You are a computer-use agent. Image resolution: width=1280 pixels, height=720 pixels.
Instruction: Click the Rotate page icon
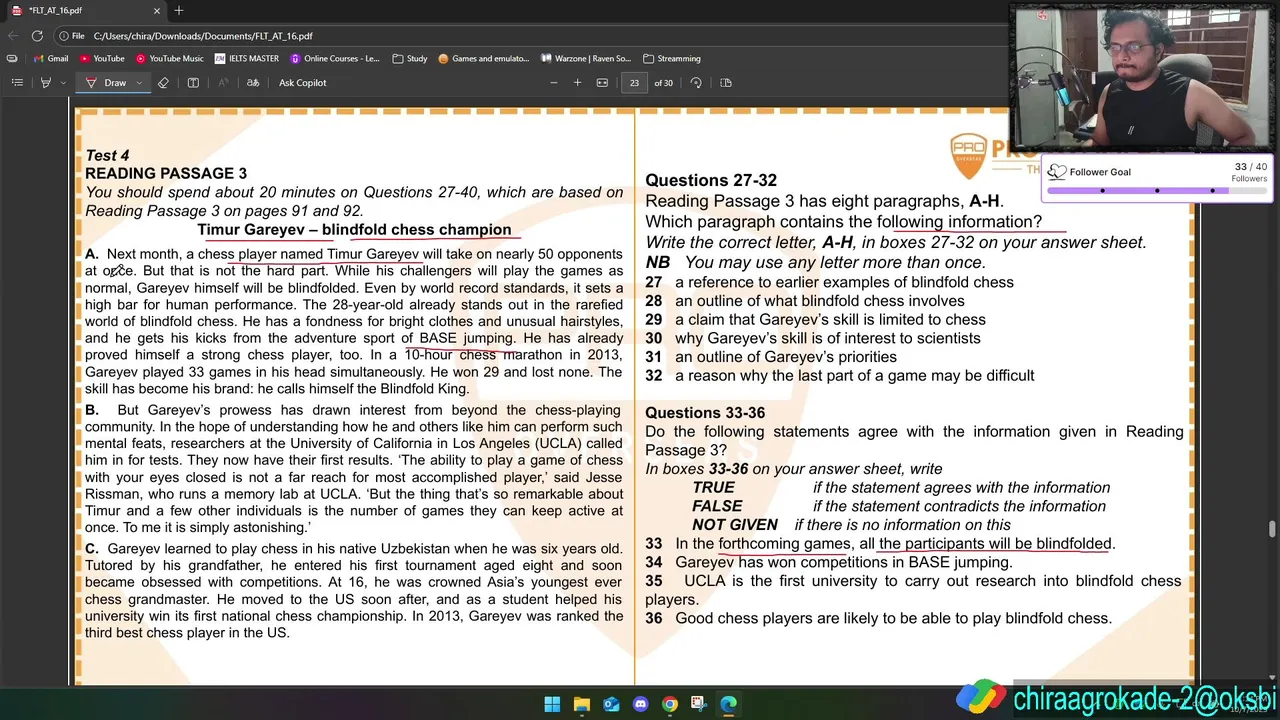click(696, 83)
